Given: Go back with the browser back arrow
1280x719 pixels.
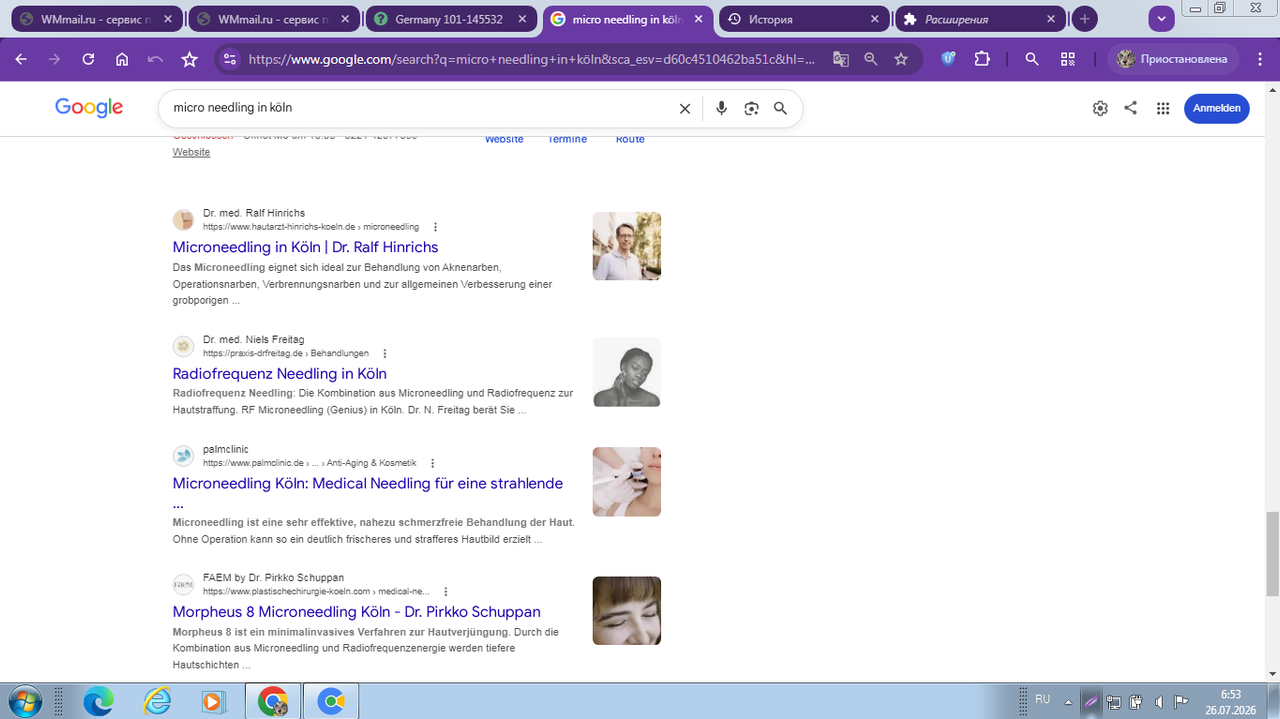Looking at the screenshot, I should pos(22,59).
